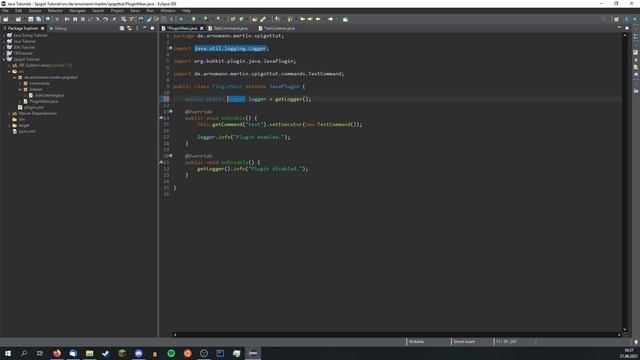
Task: Open the Windows Start menu
Action: point(8,353)
